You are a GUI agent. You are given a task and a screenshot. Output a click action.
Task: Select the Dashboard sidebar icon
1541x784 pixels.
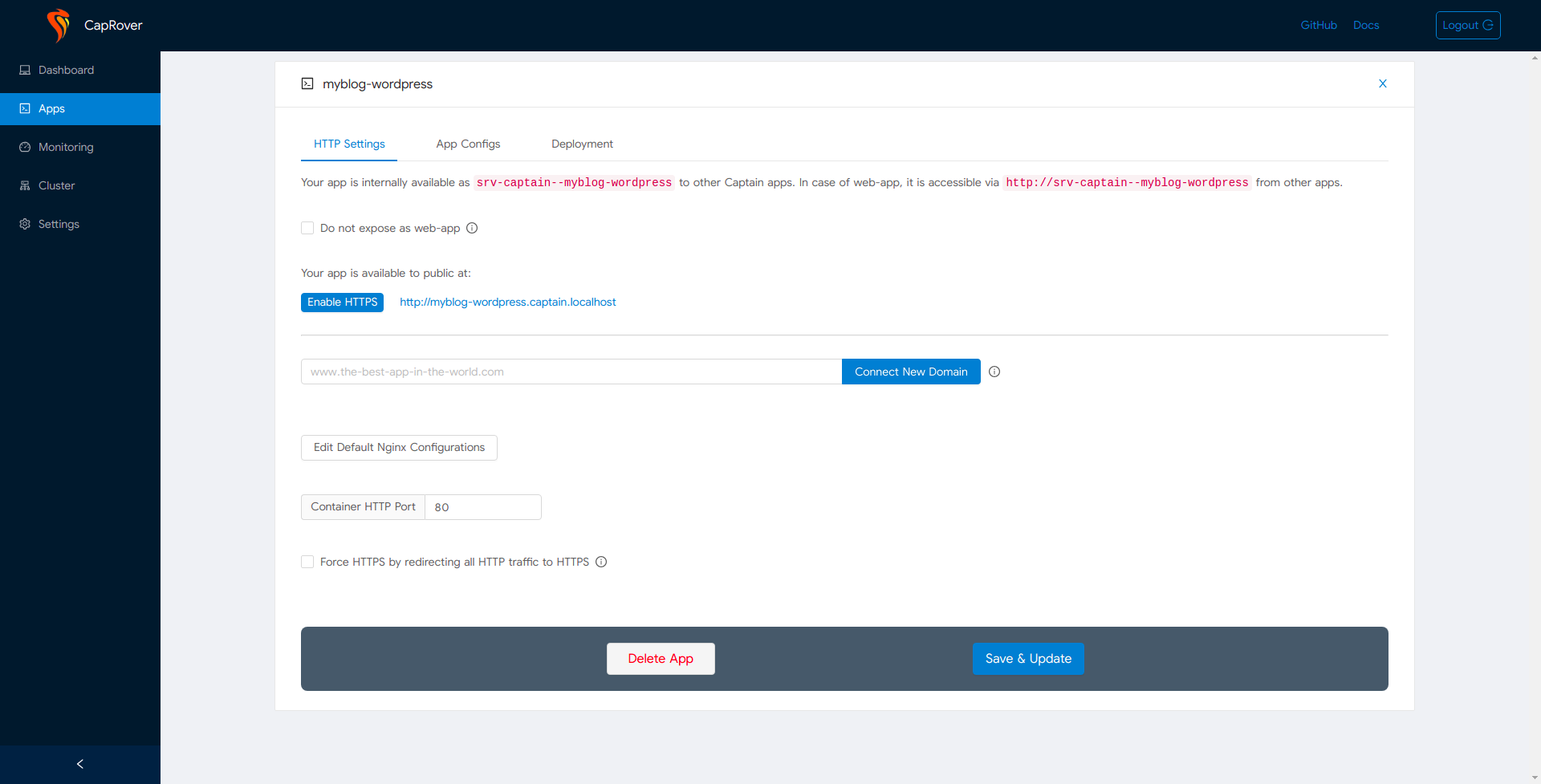coord(24,70)
